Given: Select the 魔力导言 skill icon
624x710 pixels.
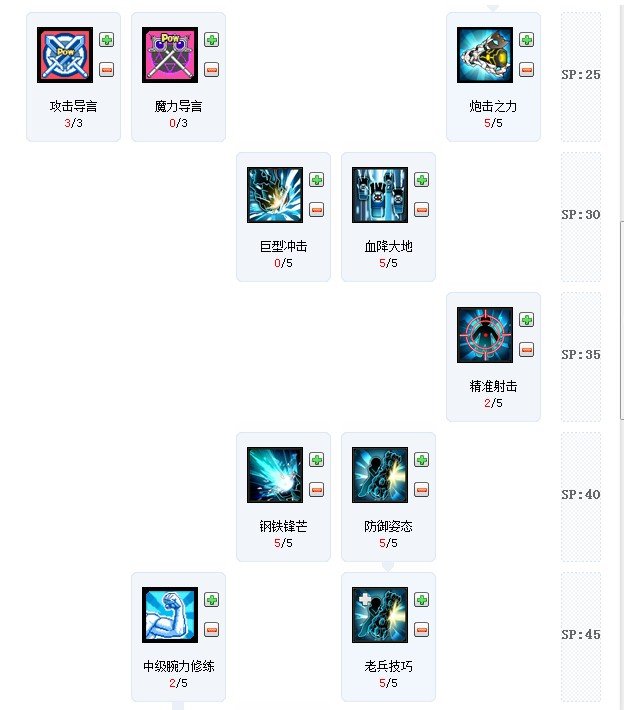Looking at the screenshot, I should pos(170,55).
